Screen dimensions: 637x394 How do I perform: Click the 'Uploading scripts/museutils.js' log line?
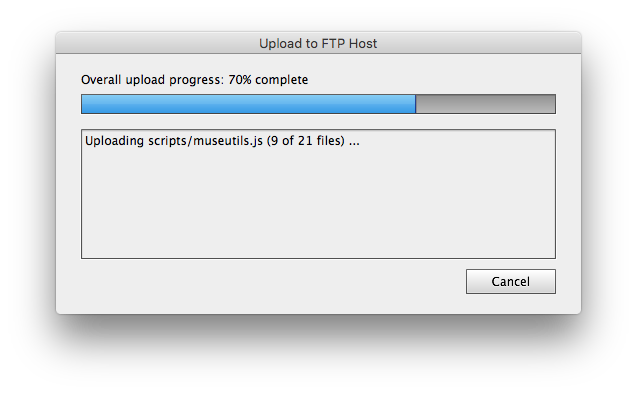[x=222, y=141]
